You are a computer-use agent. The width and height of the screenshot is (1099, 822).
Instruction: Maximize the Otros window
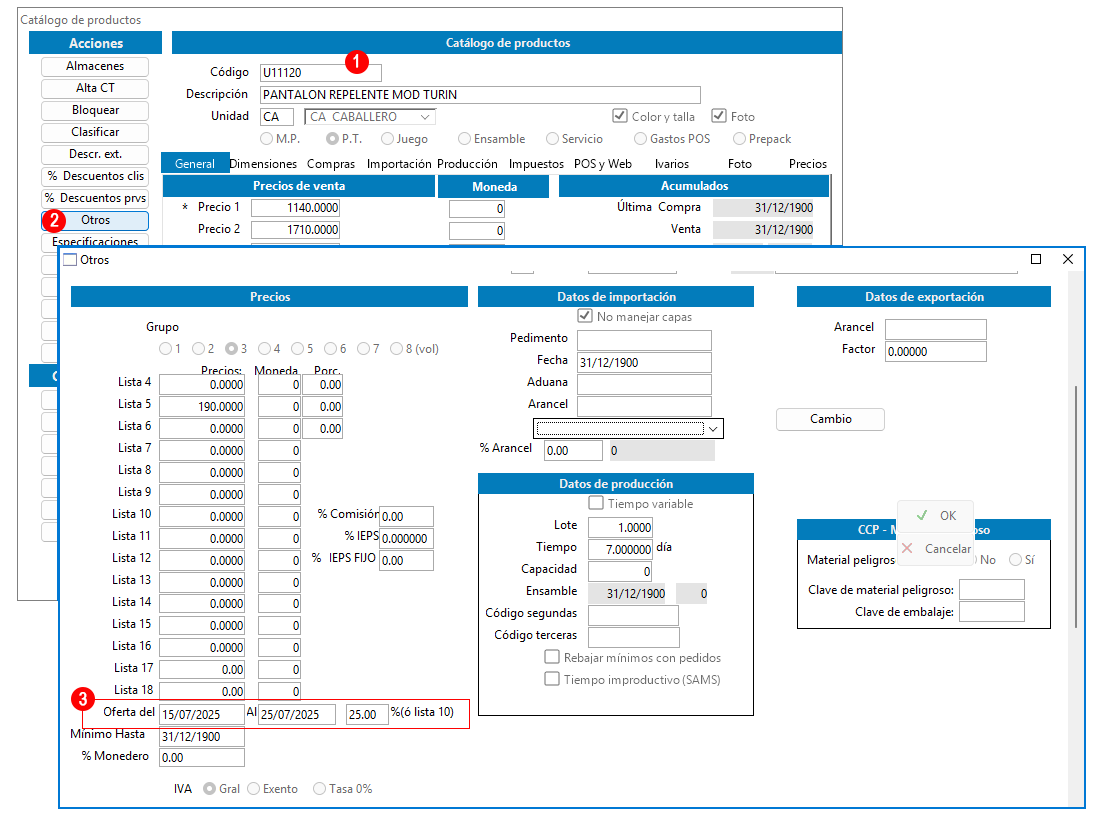click(1036, 259)
